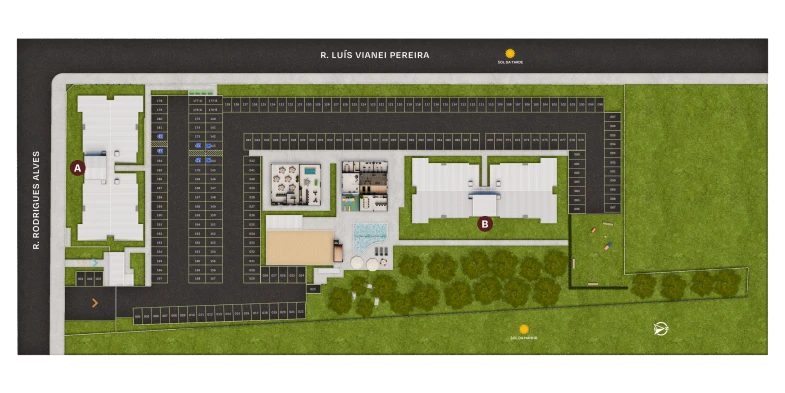Click the playground area with toys

(x=597, y=249)
